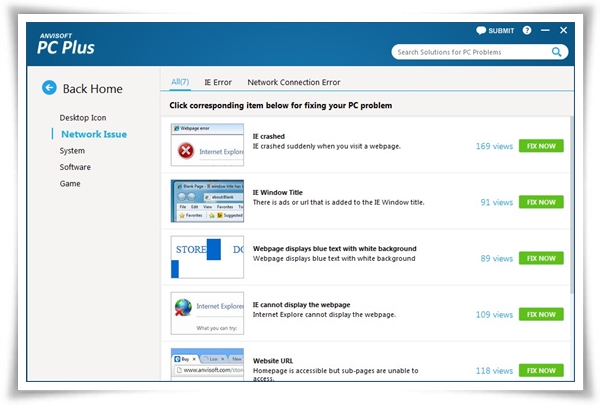Click FIX NOW for IE crashed
This screenshot has height=405, width=600.
click(541, 146)
